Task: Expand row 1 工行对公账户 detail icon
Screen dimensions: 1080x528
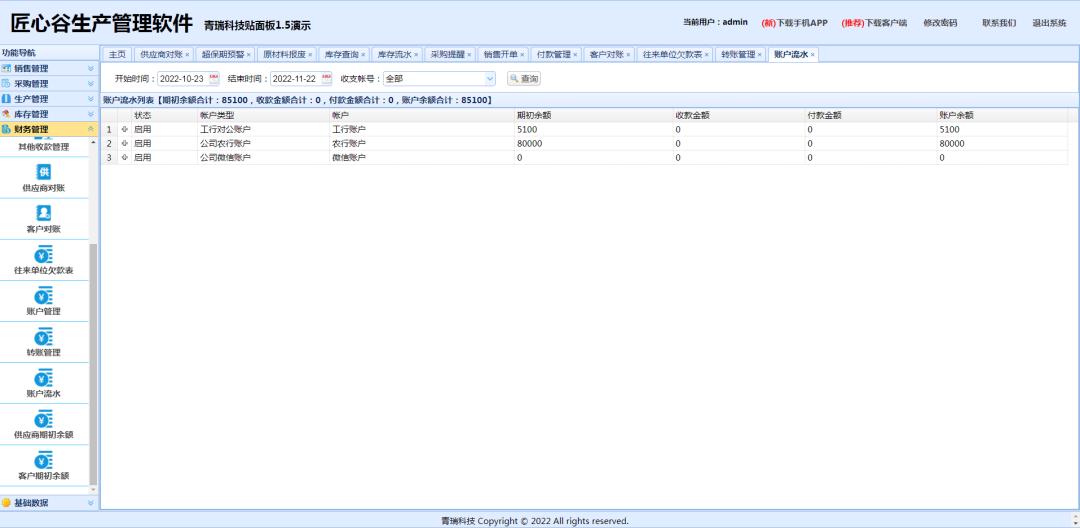Action: [x=125, y=129]
